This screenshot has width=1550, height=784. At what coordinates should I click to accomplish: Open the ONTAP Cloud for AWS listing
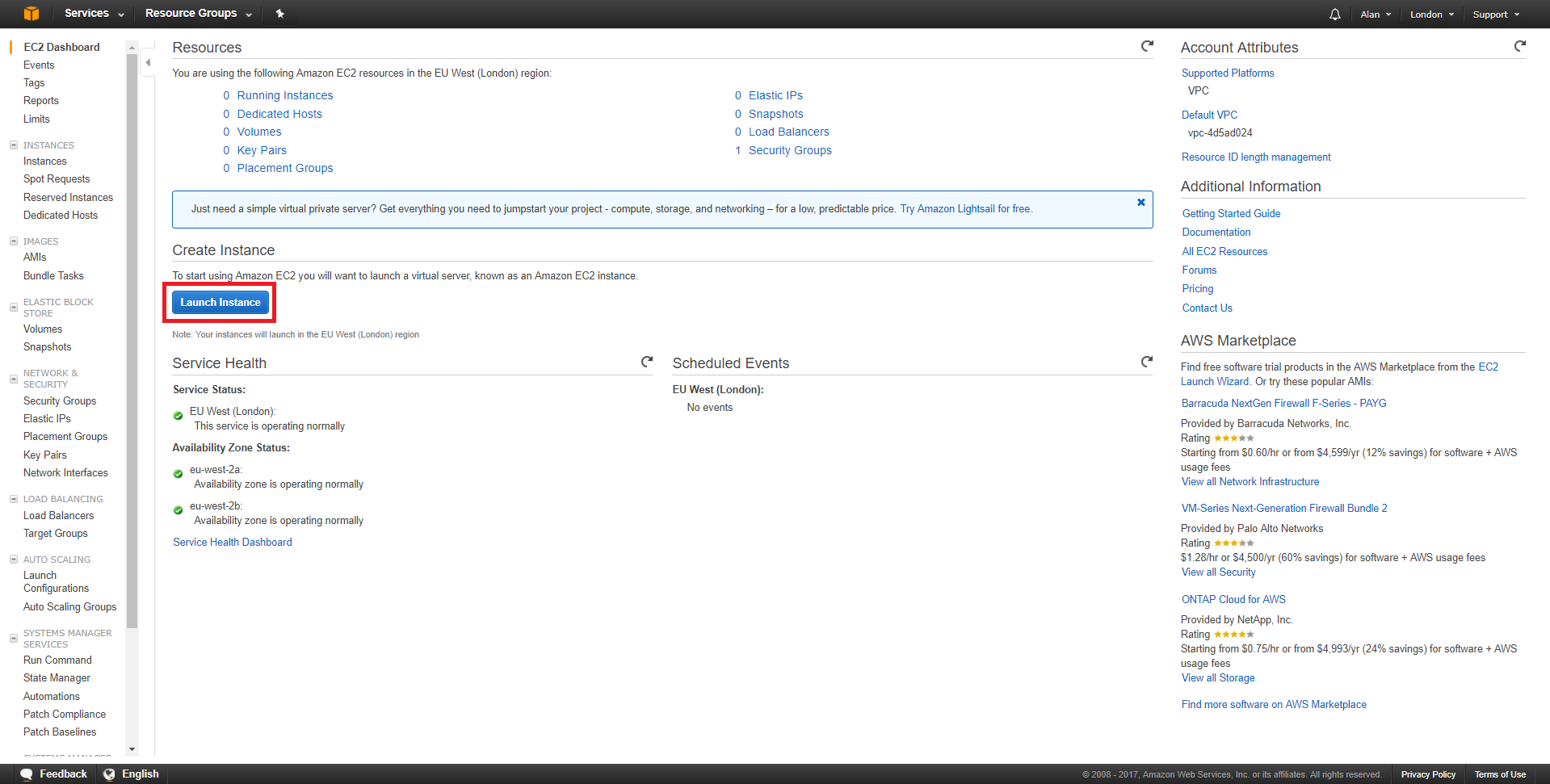point(1233,600)
